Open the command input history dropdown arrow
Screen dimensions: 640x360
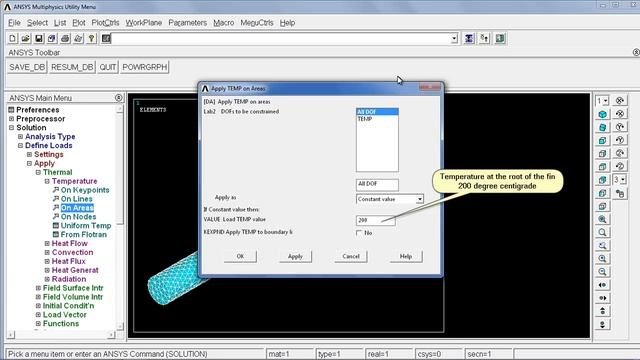click(x=454, y=39)
